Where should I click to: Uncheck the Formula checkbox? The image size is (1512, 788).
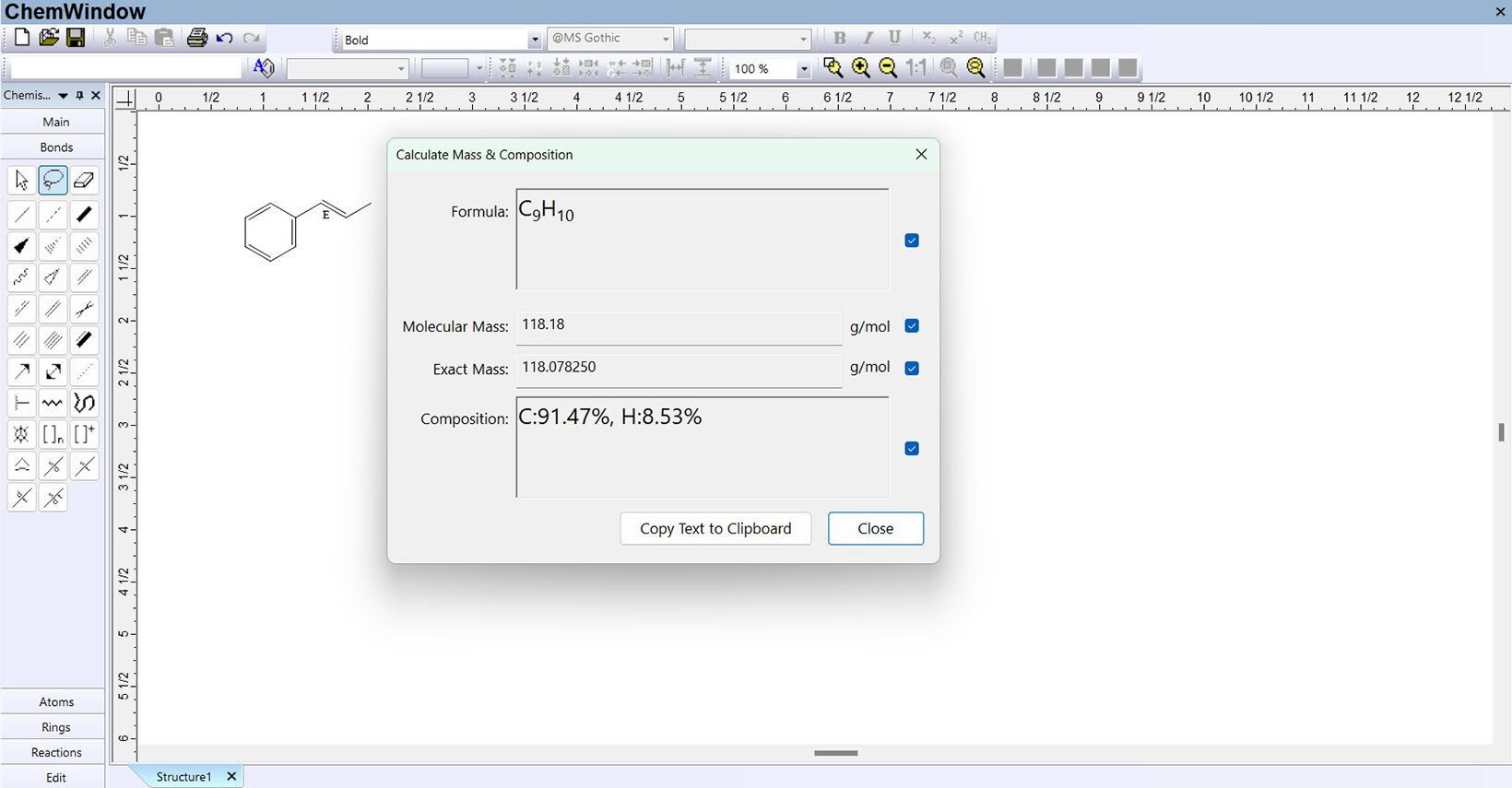pos(912,241)
